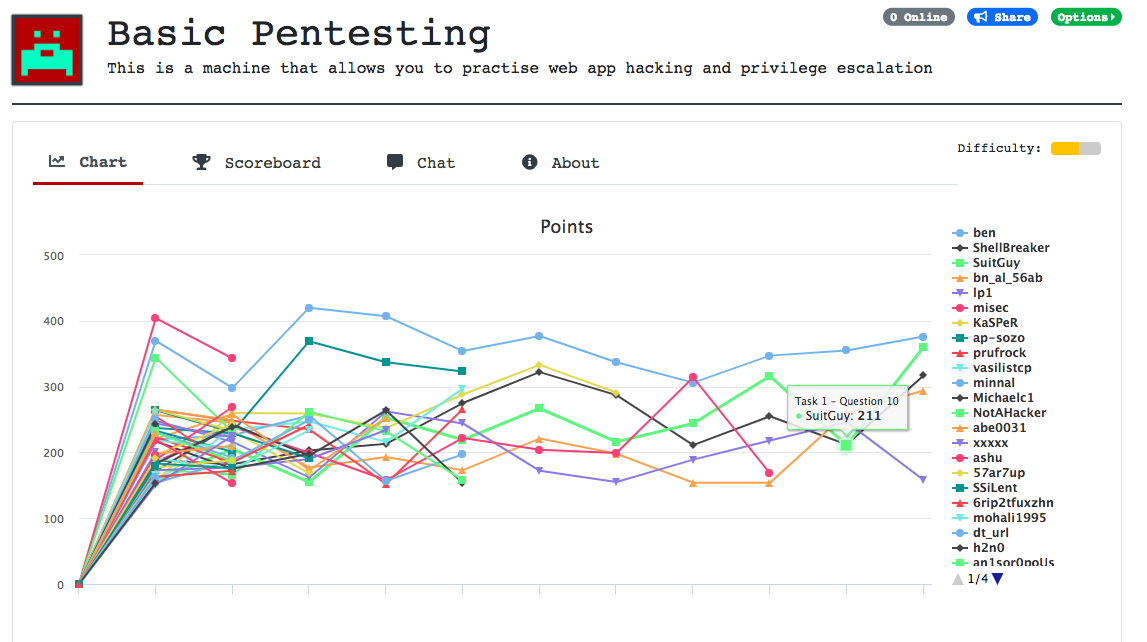Go to next legend page arrow

[997, 578]
